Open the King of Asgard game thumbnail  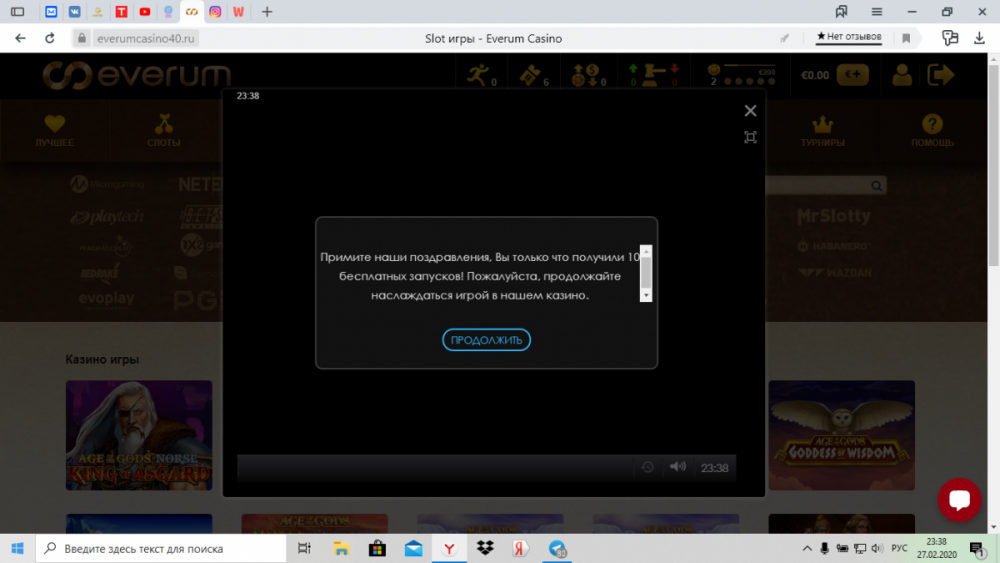click(139, 435)
